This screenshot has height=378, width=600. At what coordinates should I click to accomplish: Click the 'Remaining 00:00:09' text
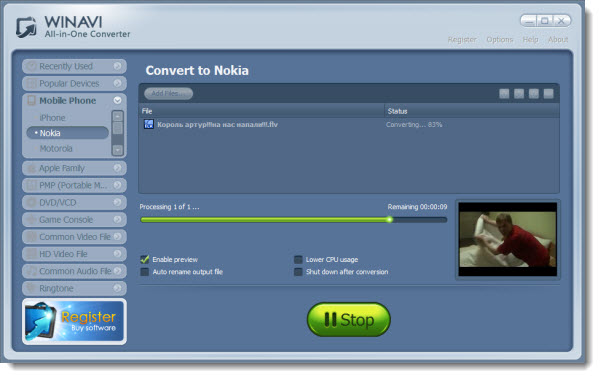pyautogui.click(x=417, y=207)
